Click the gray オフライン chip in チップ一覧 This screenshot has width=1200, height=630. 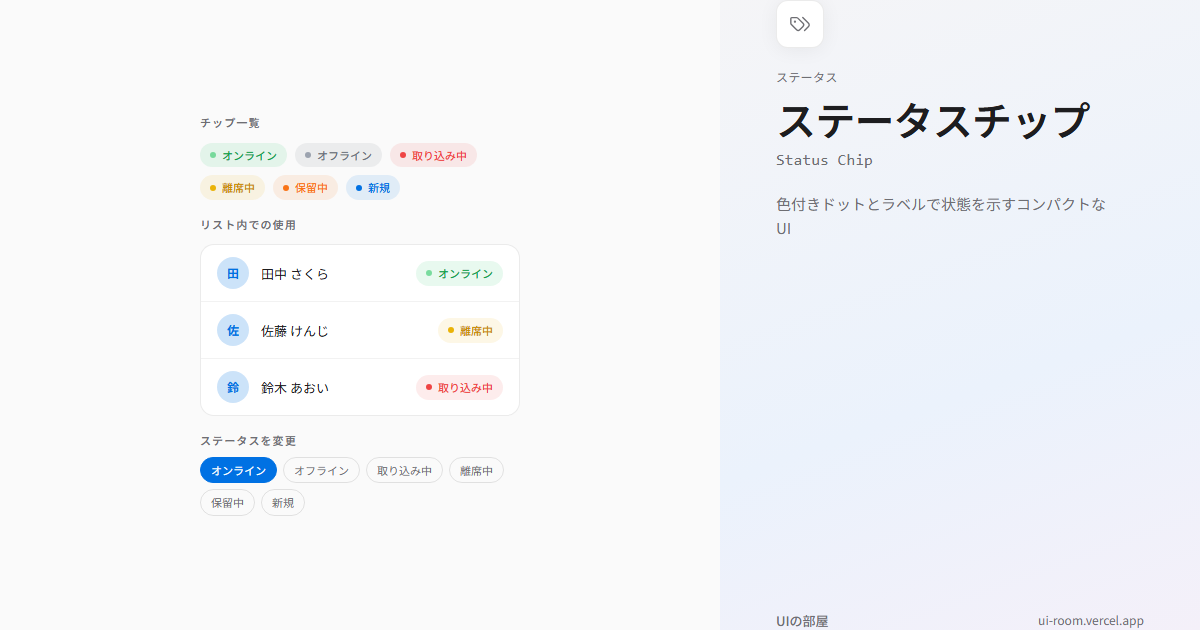[338, 155]
